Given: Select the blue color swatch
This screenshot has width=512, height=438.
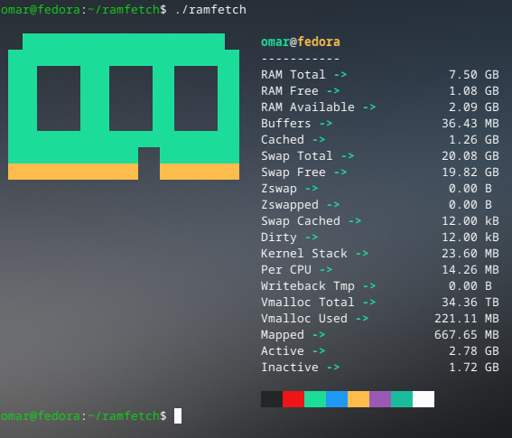Looking at the screenshot, I should tap(337, 399).
